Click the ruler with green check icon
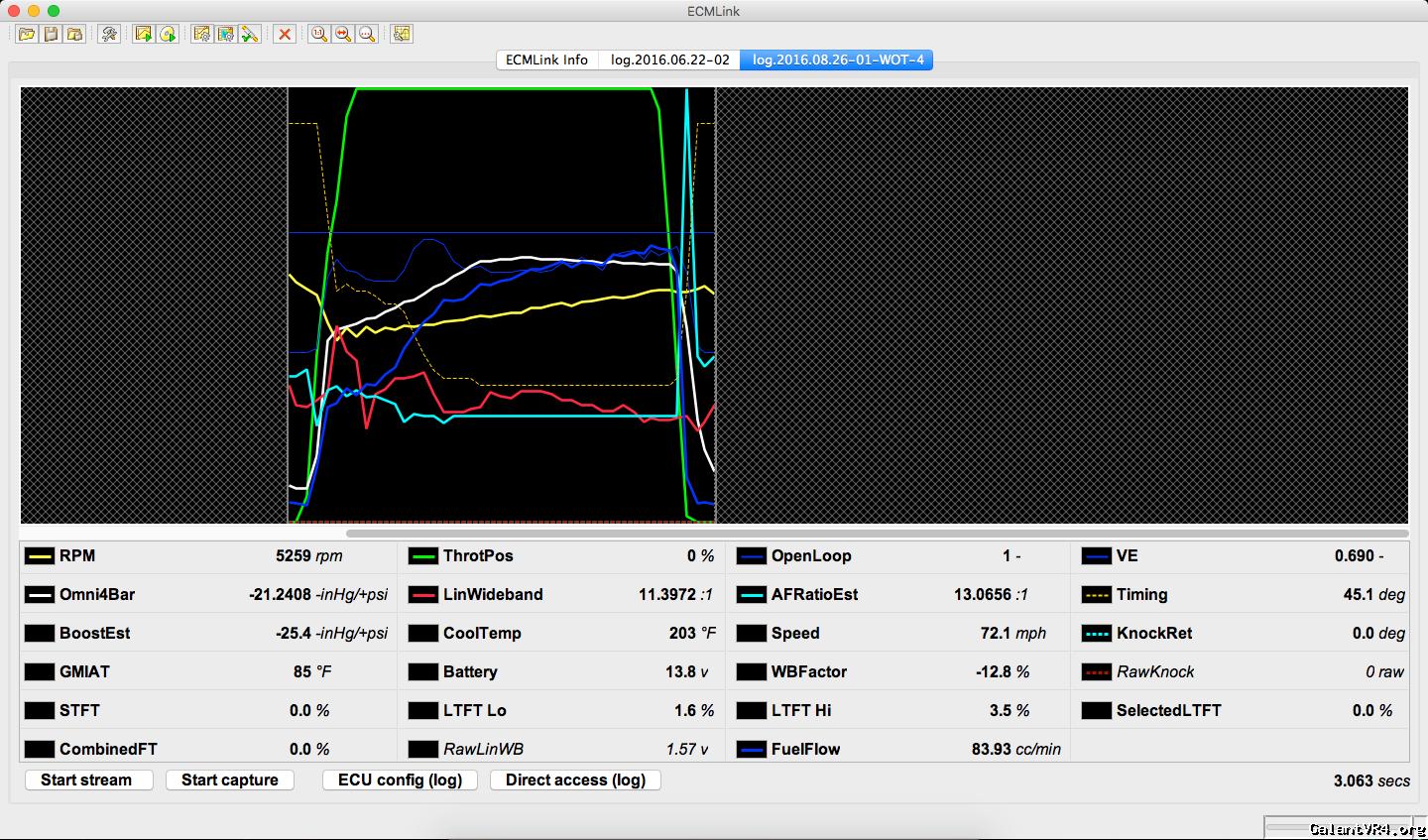Viewport: 1428px width, 840px height. [x=250, y=34]
